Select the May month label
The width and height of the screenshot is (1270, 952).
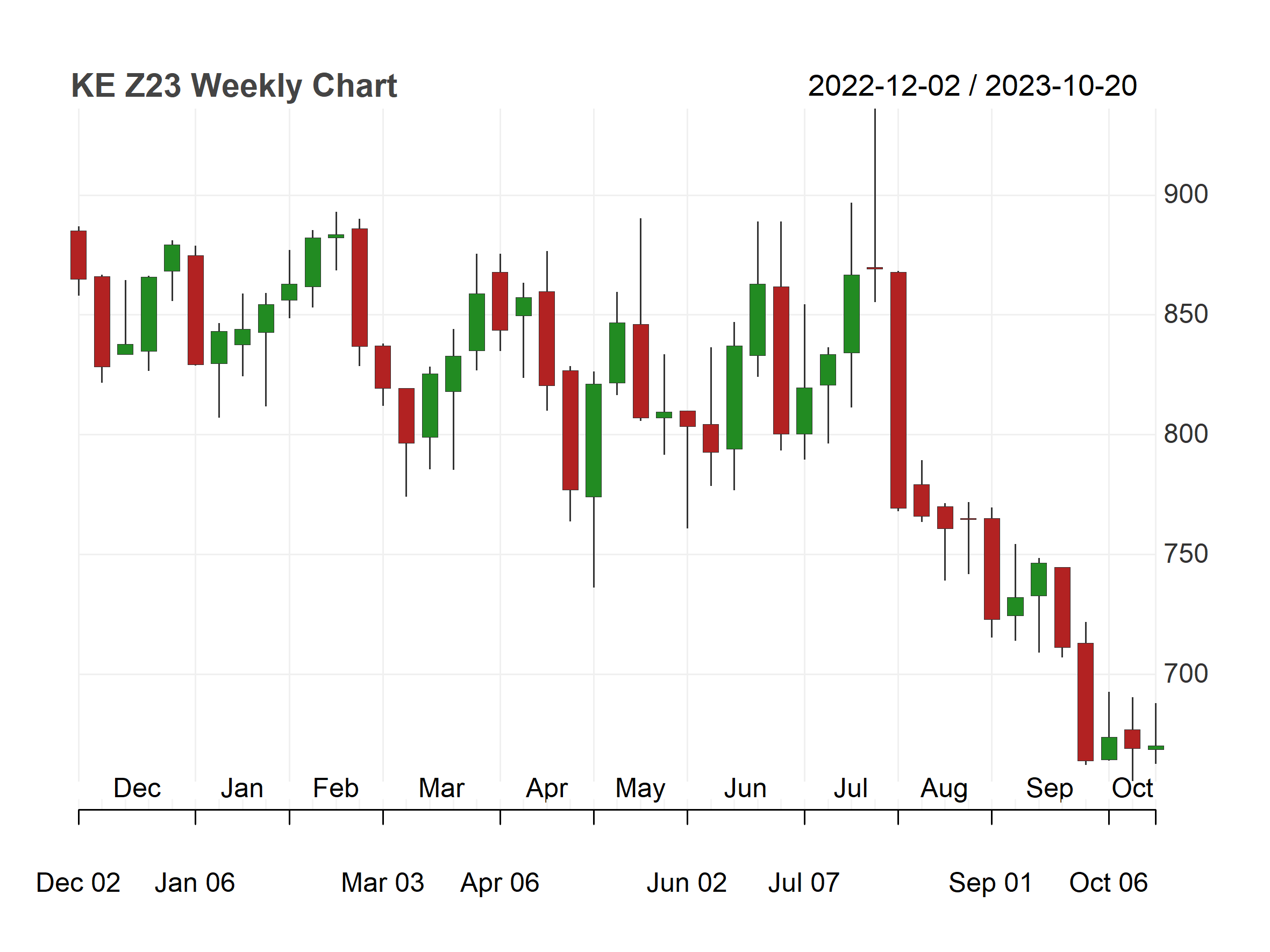coord(640,789)
